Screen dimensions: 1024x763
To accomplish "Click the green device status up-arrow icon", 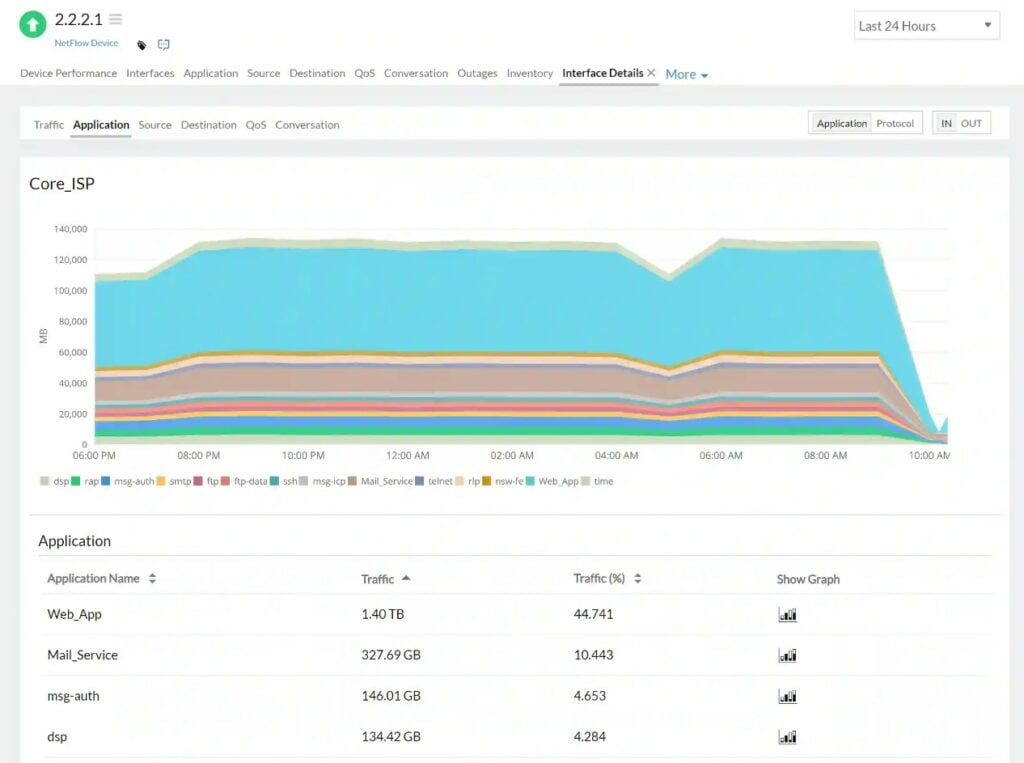I will click(x=32, y=25).
